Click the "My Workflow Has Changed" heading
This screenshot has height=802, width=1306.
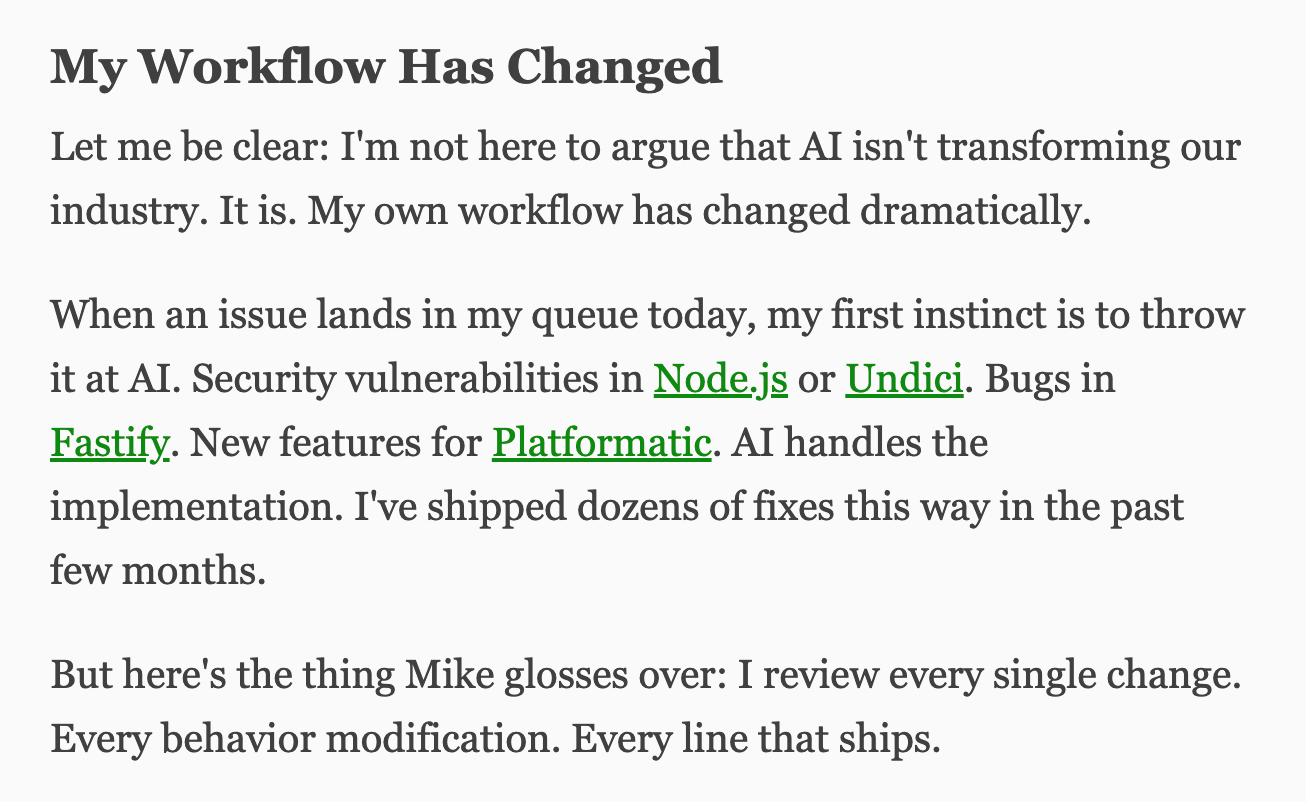pos(386,67)
